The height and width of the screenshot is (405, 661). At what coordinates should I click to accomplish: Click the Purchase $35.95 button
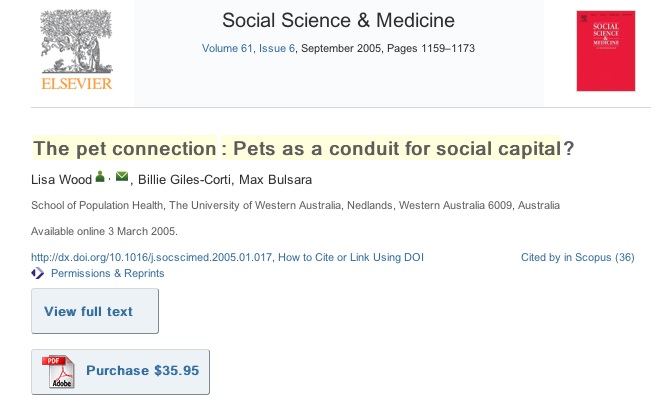142,371
